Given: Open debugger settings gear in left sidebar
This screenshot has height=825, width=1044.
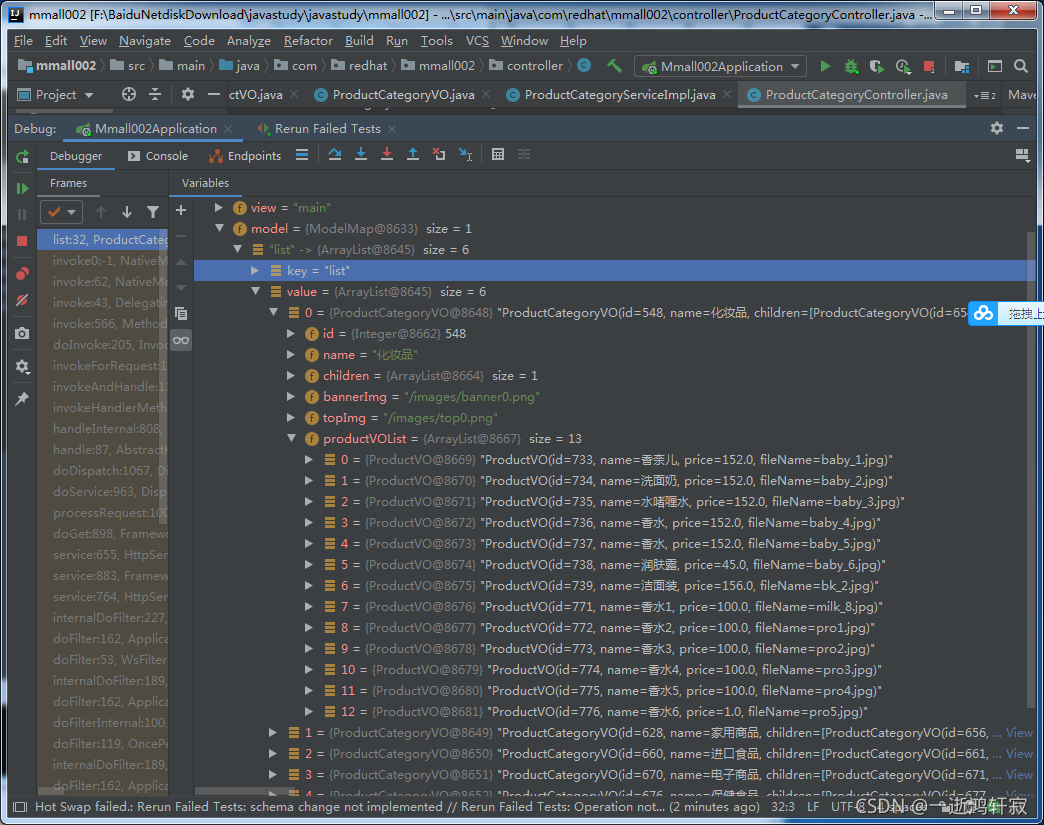Looking at the screenshot, I should click(x=22, y=366).
